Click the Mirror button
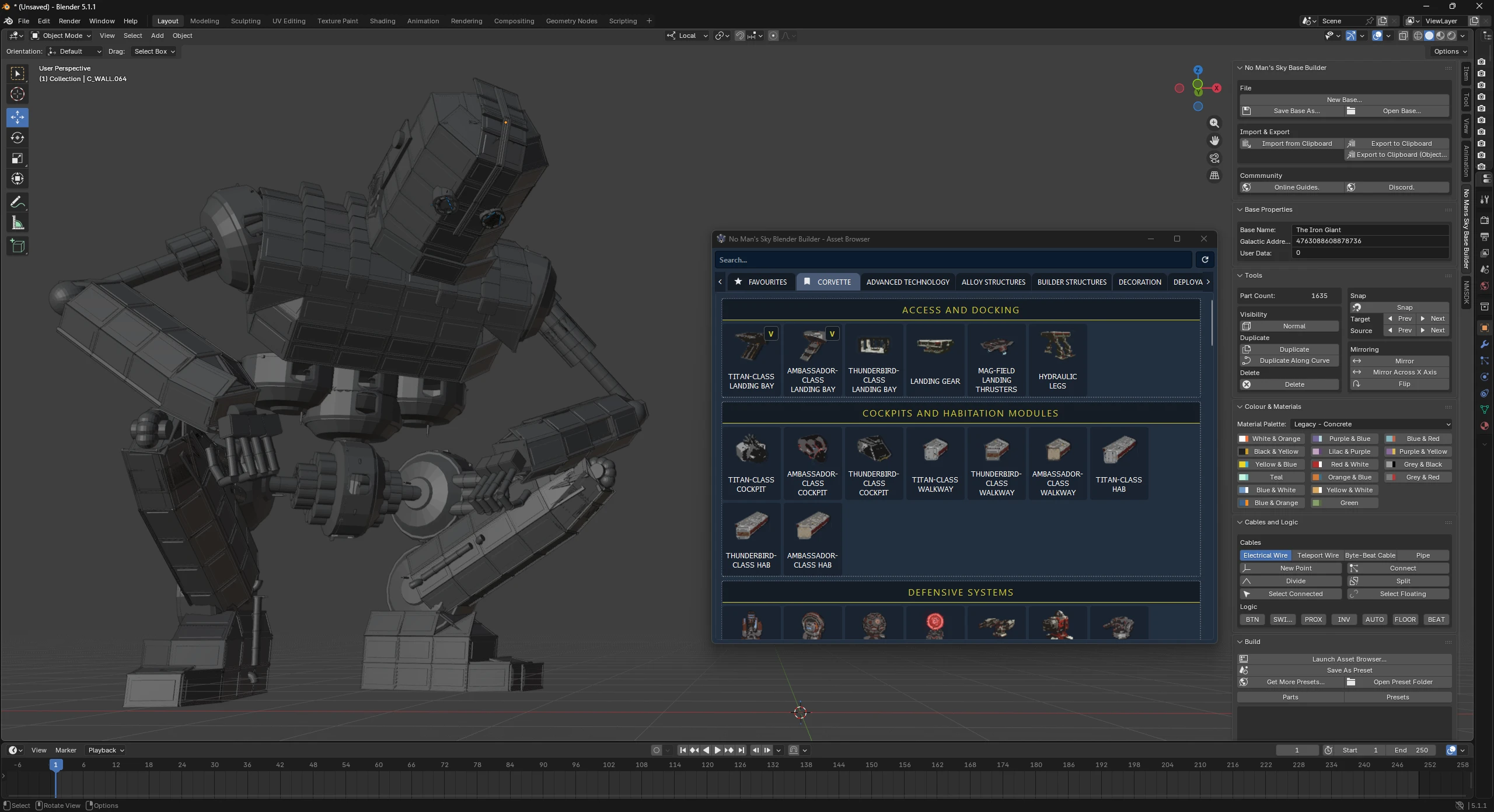This screenshot has width=1494, height=812. [x=1399, y=361]
